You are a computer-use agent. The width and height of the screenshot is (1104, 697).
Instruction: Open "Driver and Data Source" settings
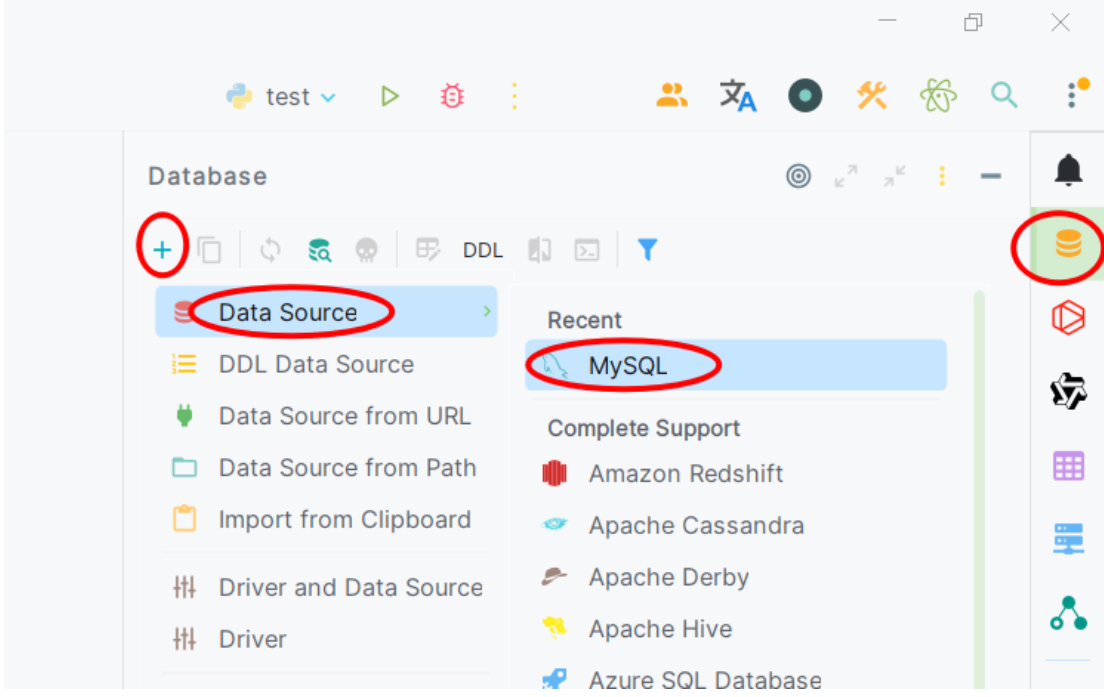pyautogui.click(x=350, y=587)
